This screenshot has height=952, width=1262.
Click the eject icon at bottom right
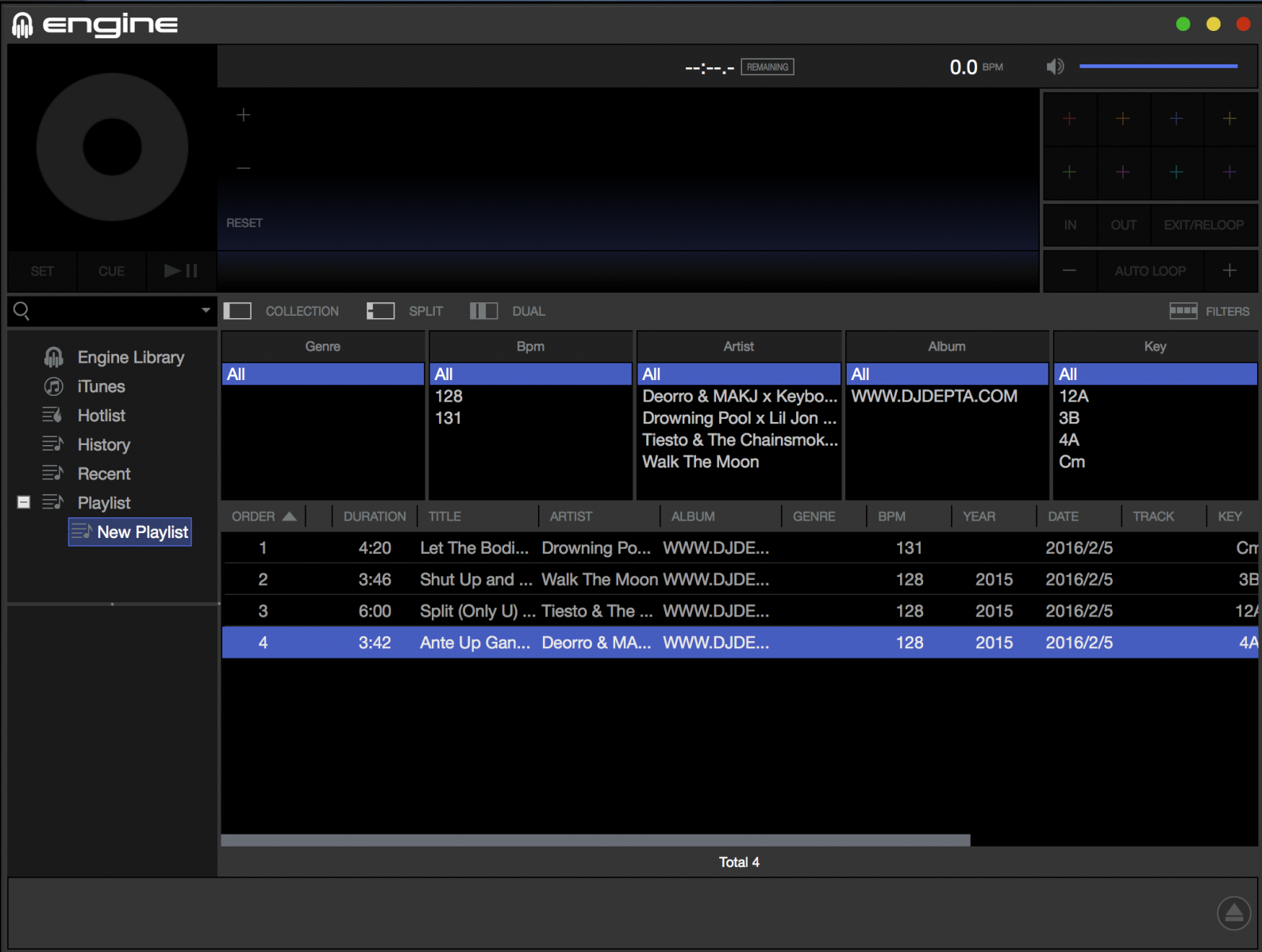click(x=1234, y=913)
